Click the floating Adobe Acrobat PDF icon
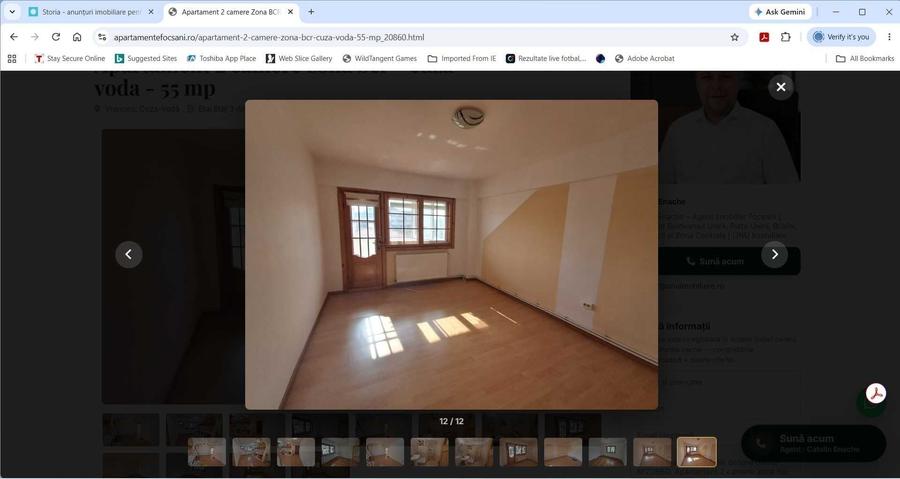 tap(876, 394)
